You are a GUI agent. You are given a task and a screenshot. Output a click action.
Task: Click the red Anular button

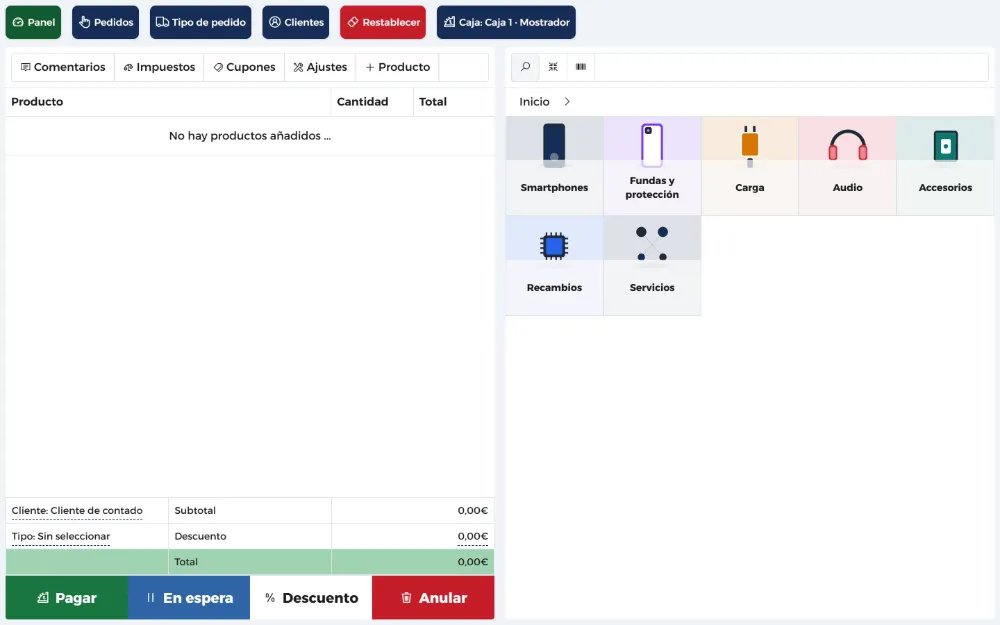(x=433, y=598)
